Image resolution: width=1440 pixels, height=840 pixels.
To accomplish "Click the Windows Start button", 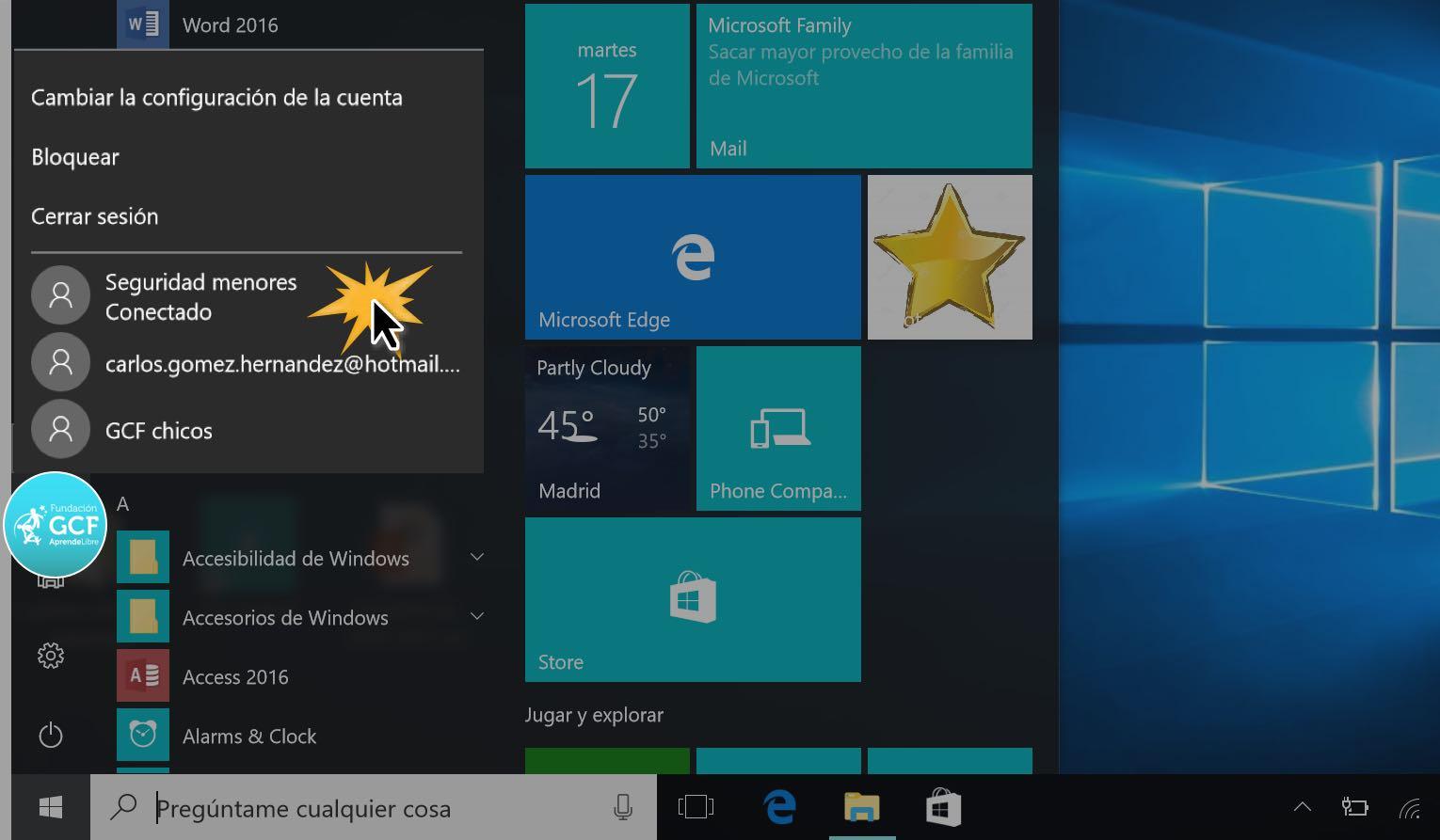I will (51, 807).
